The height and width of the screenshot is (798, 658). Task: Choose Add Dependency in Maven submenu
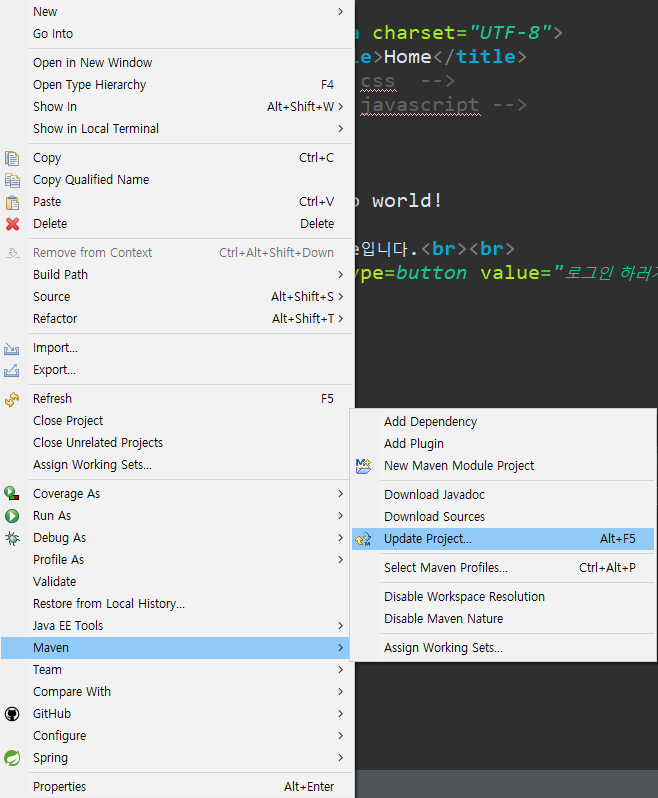(x=431, y=422)
